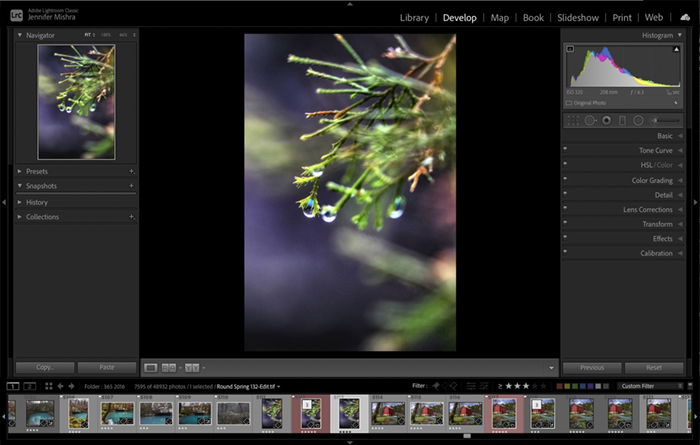The height and width of the screenshot is (445, 700).
Task: Go to next photo arrow in filmstrip bar
Action: point(71,386)
